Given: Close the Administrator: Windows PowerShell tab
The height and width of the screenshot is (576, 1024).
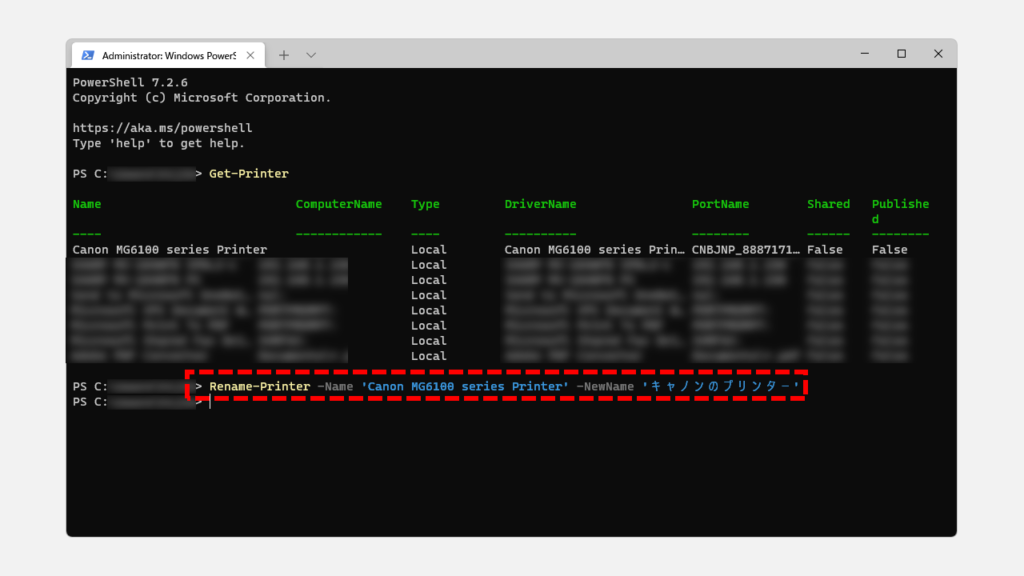Looking at the screenshot, I should 250,54.
